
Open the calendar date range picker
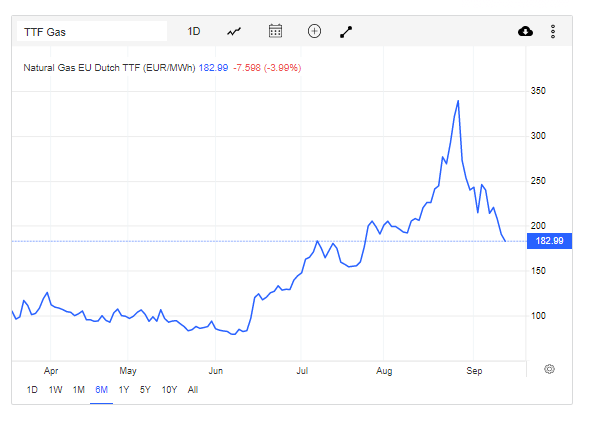click(275, 31)
